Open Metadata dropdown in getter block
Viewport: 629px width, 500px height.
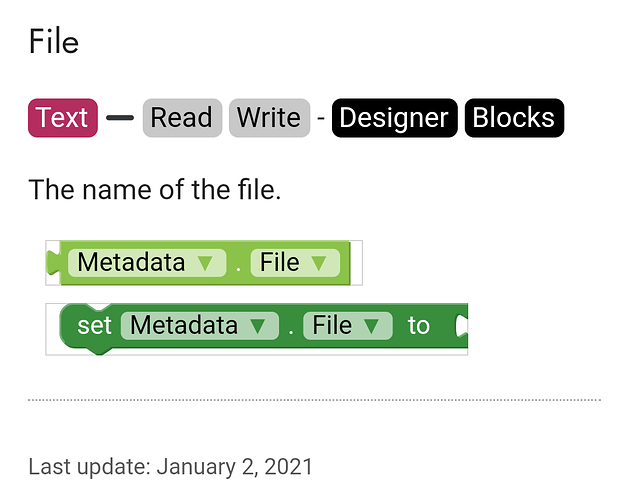coord(147,263)
